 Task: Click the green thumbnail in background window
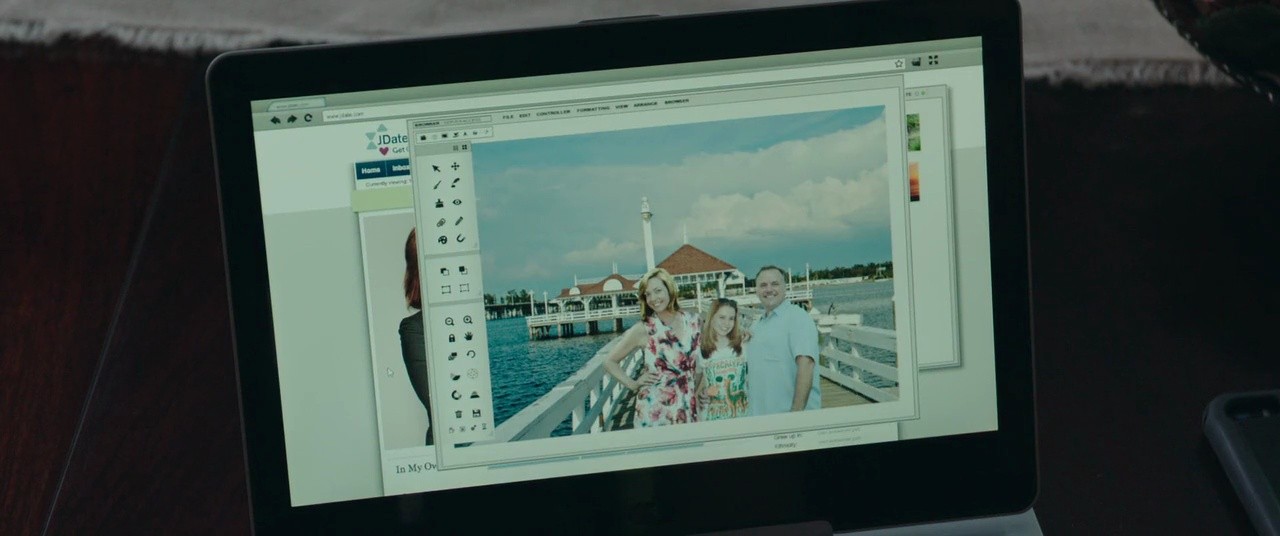pos(913,131)
